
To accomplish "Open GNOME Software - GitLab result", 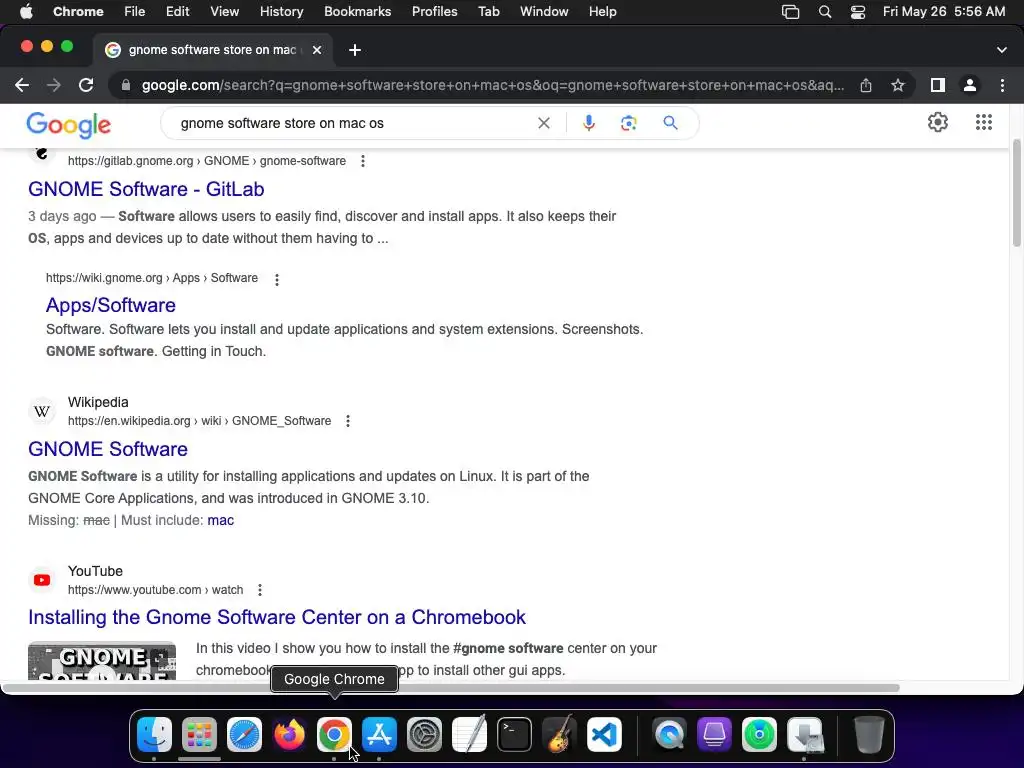I will pyautogui.click(x=146, y=189).
